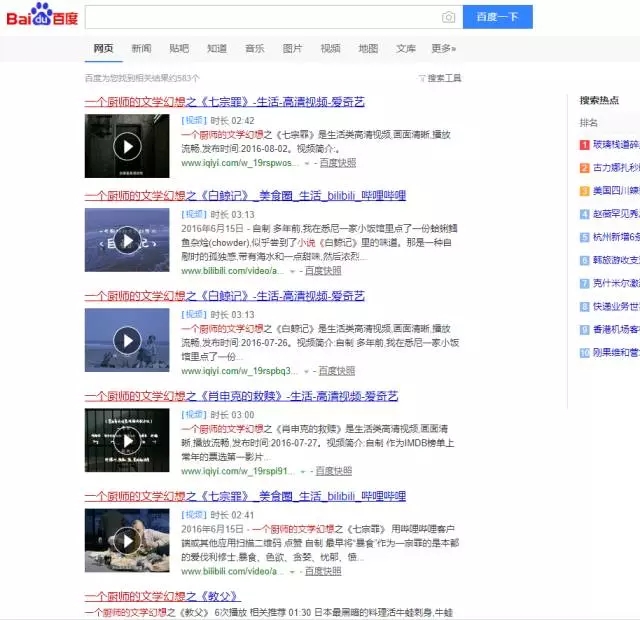Viewport: 640px width, 620px height.
Task: Open image search camera icon
Action: pyautogui.click(x=448, y=17)
